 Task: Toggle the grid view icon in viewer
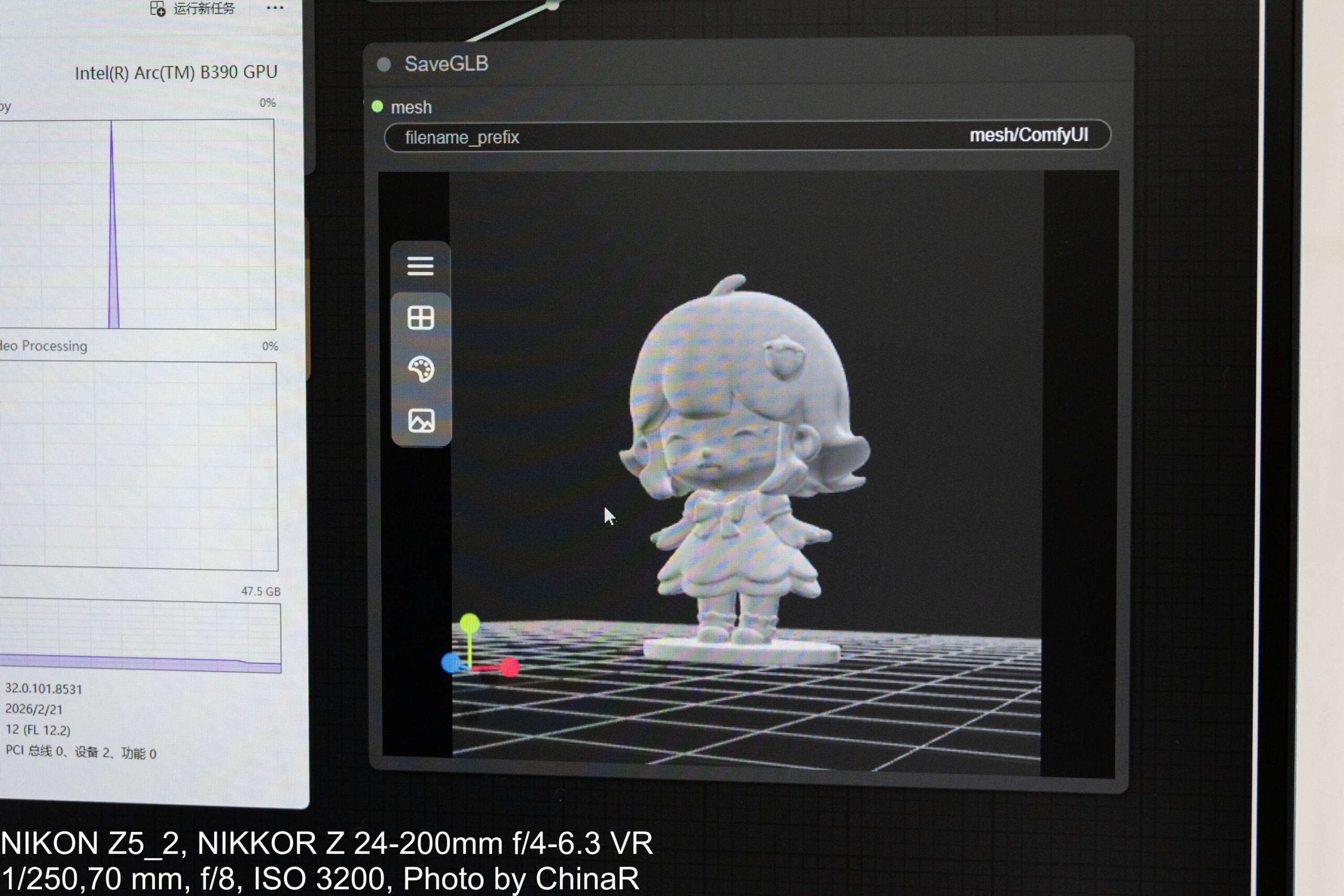click(x=421, y=318)
